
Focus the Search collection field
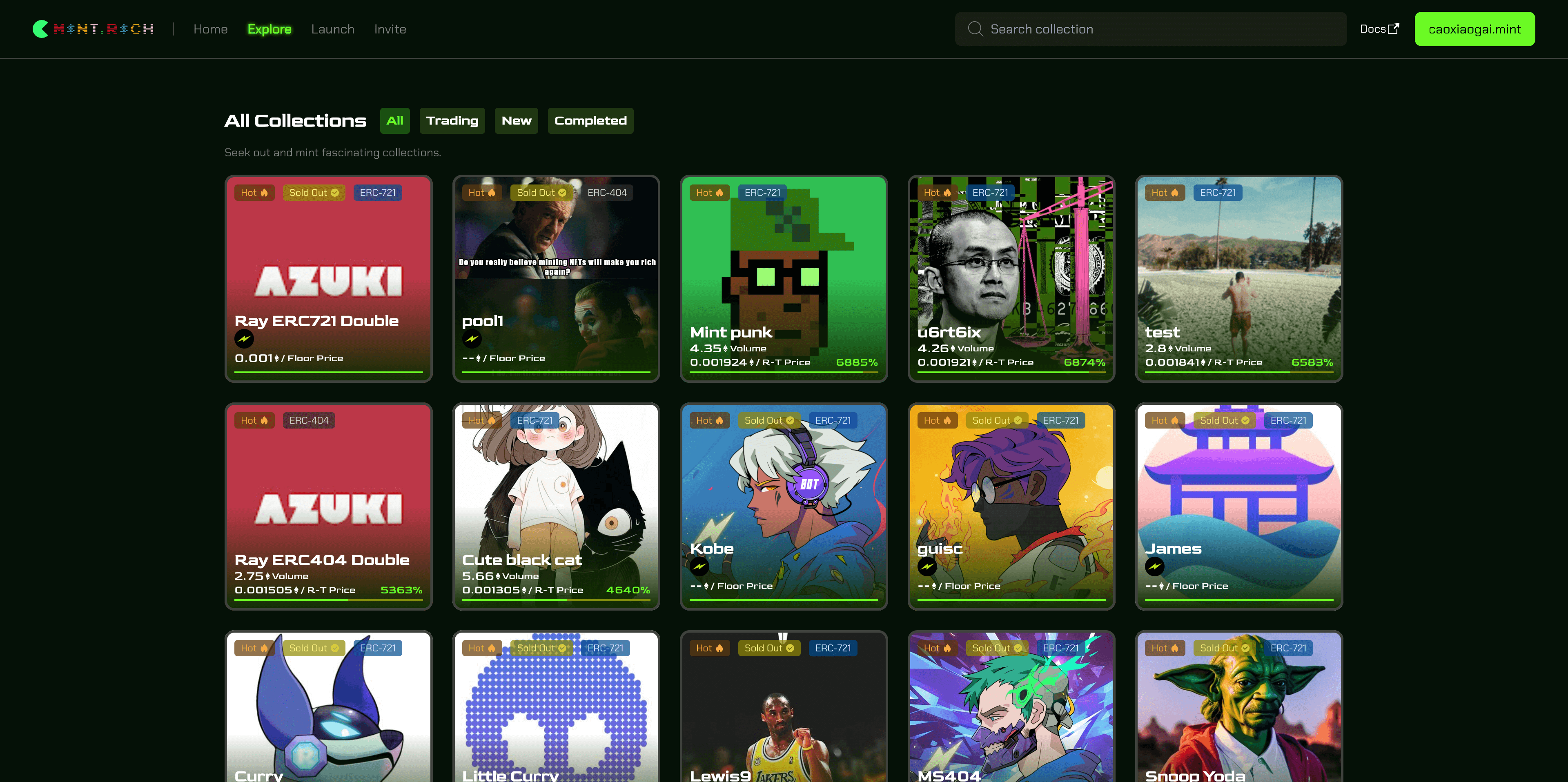click(x=1156, y=29)
